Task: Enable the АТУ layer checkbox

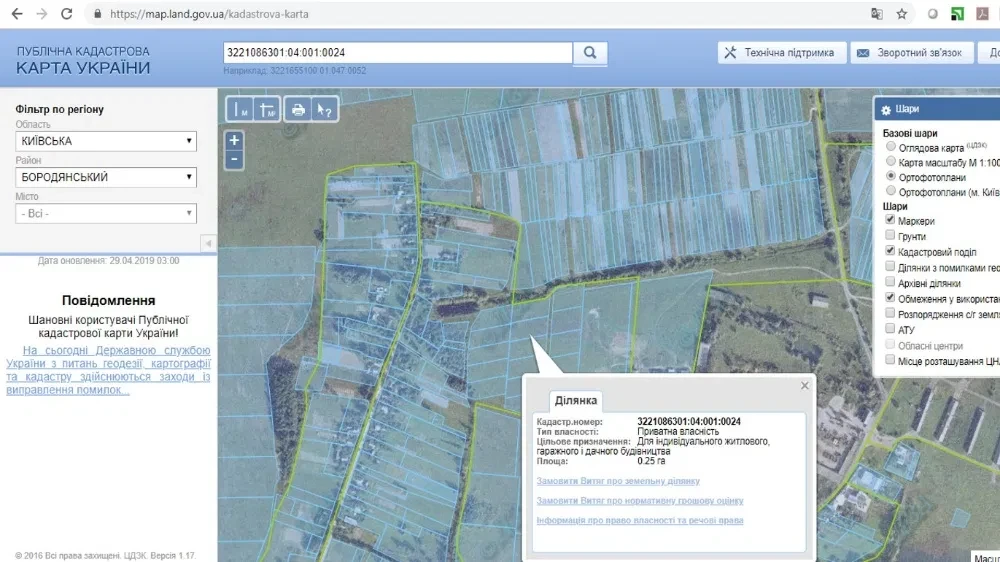Action: pyautogui.click(x=890, y=329)
